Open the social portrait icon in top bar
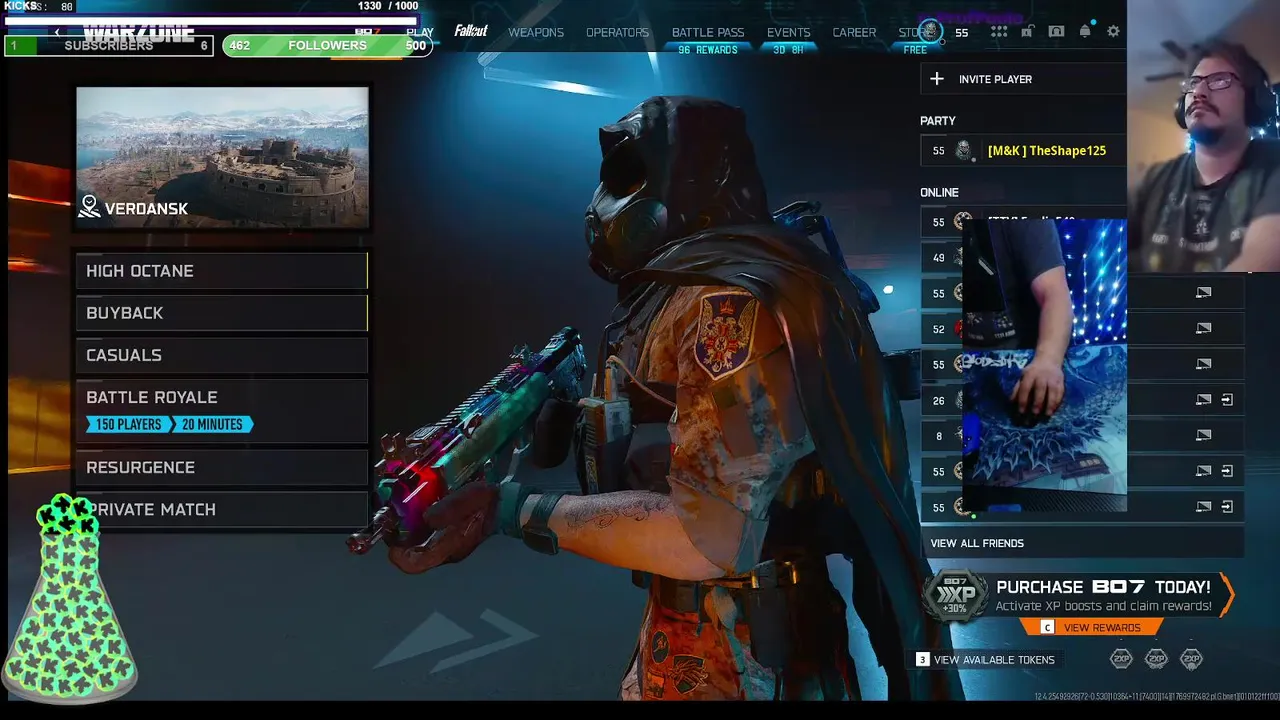 click(1056, 32)
